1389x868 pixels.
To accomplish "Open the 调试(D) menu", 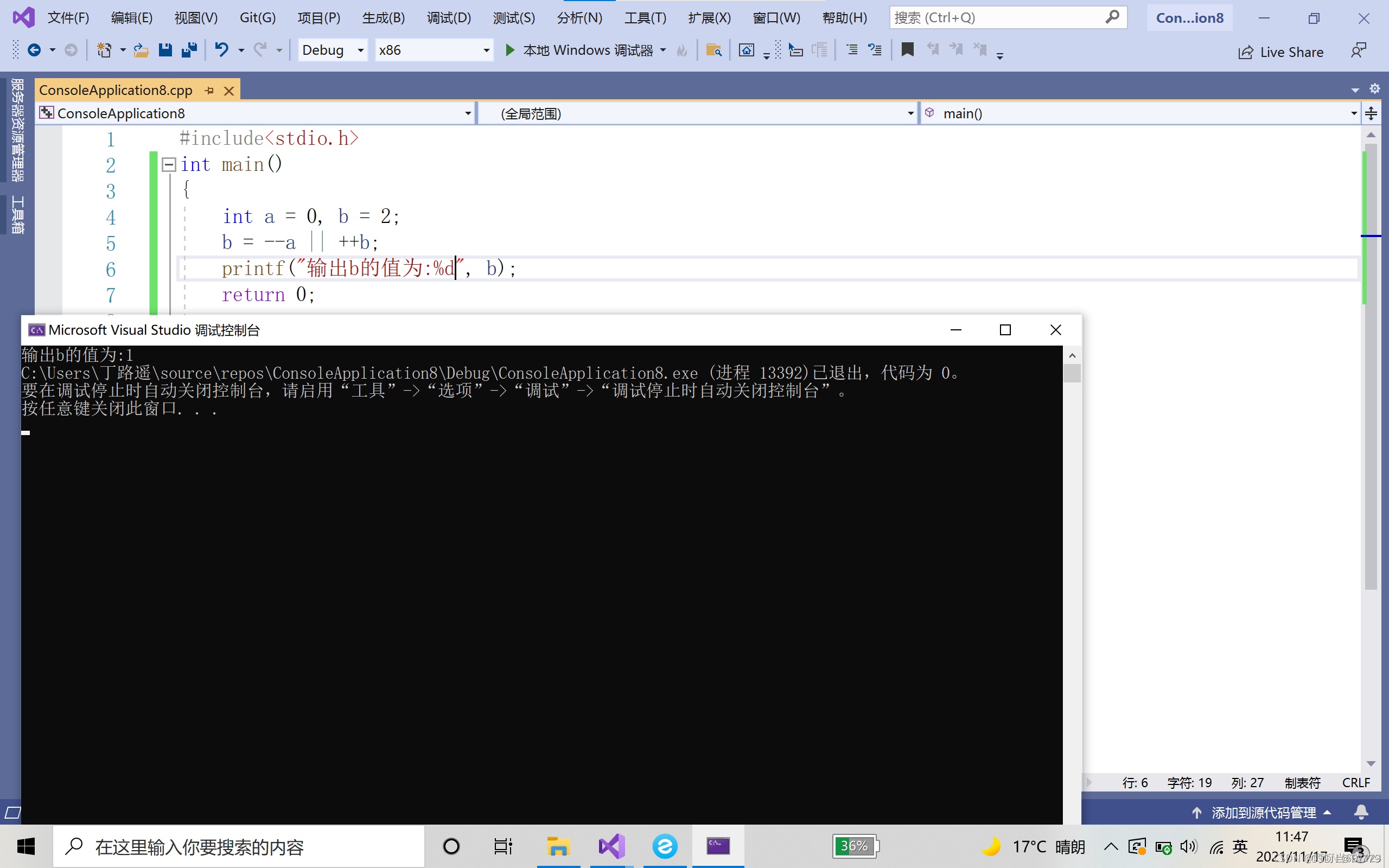I will coord(448,18).
